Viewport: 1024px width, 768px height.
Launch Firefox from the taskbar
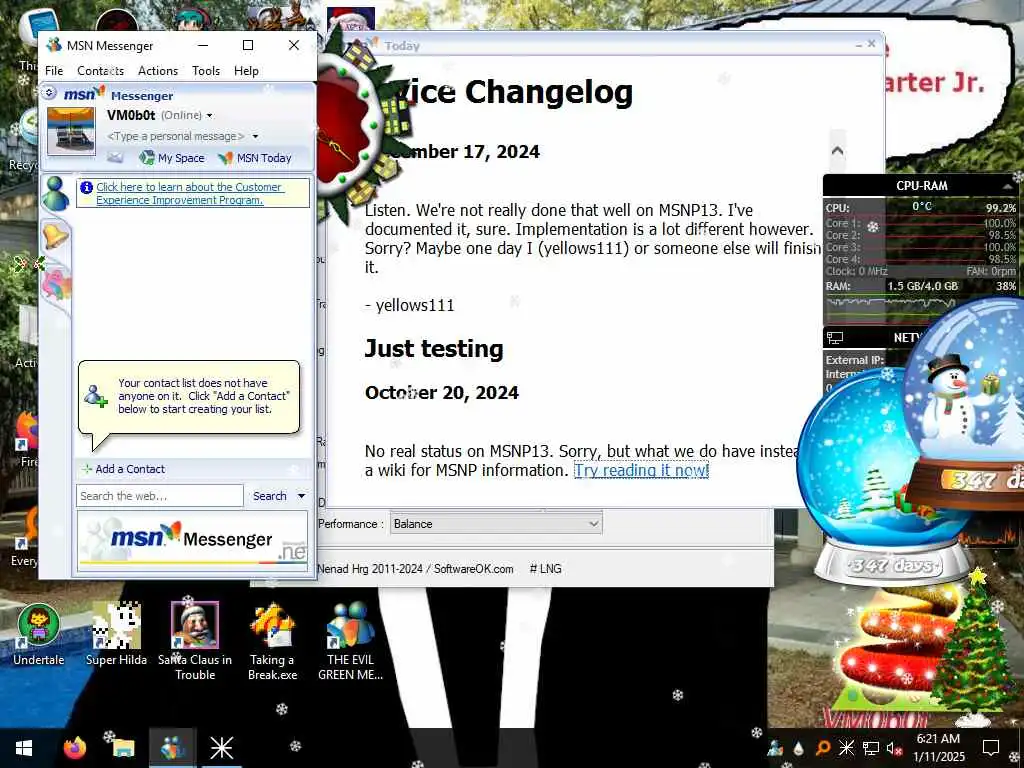[x=75, y=748]
